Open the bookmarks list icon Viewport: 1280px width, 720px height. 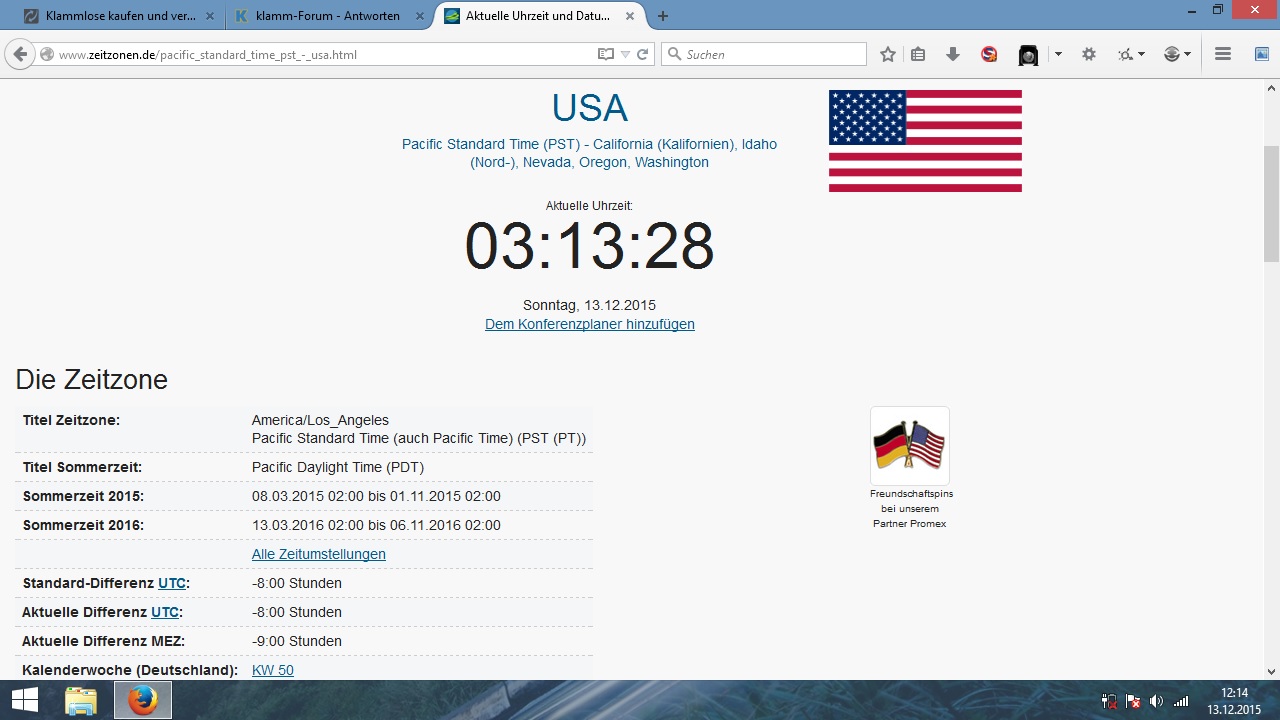(x=918, y=55)
